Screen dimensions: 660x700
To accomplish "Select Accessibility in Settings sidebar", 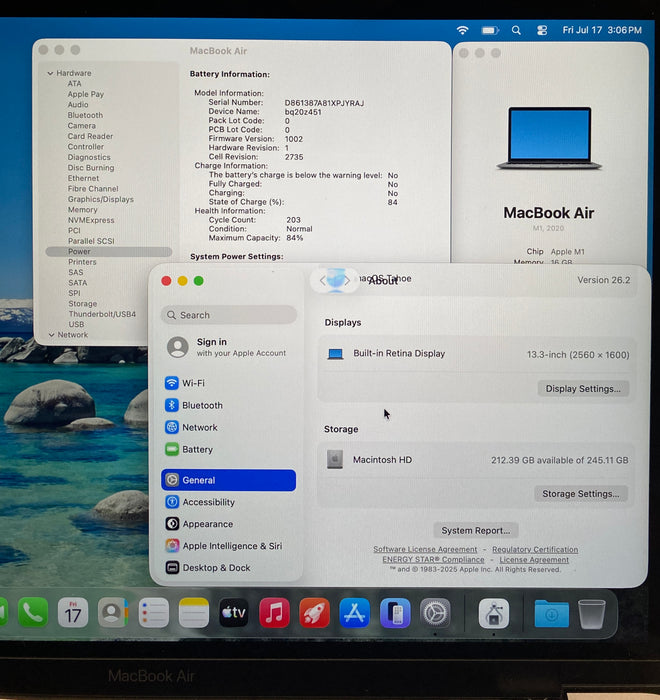I will tap(228, 502).
